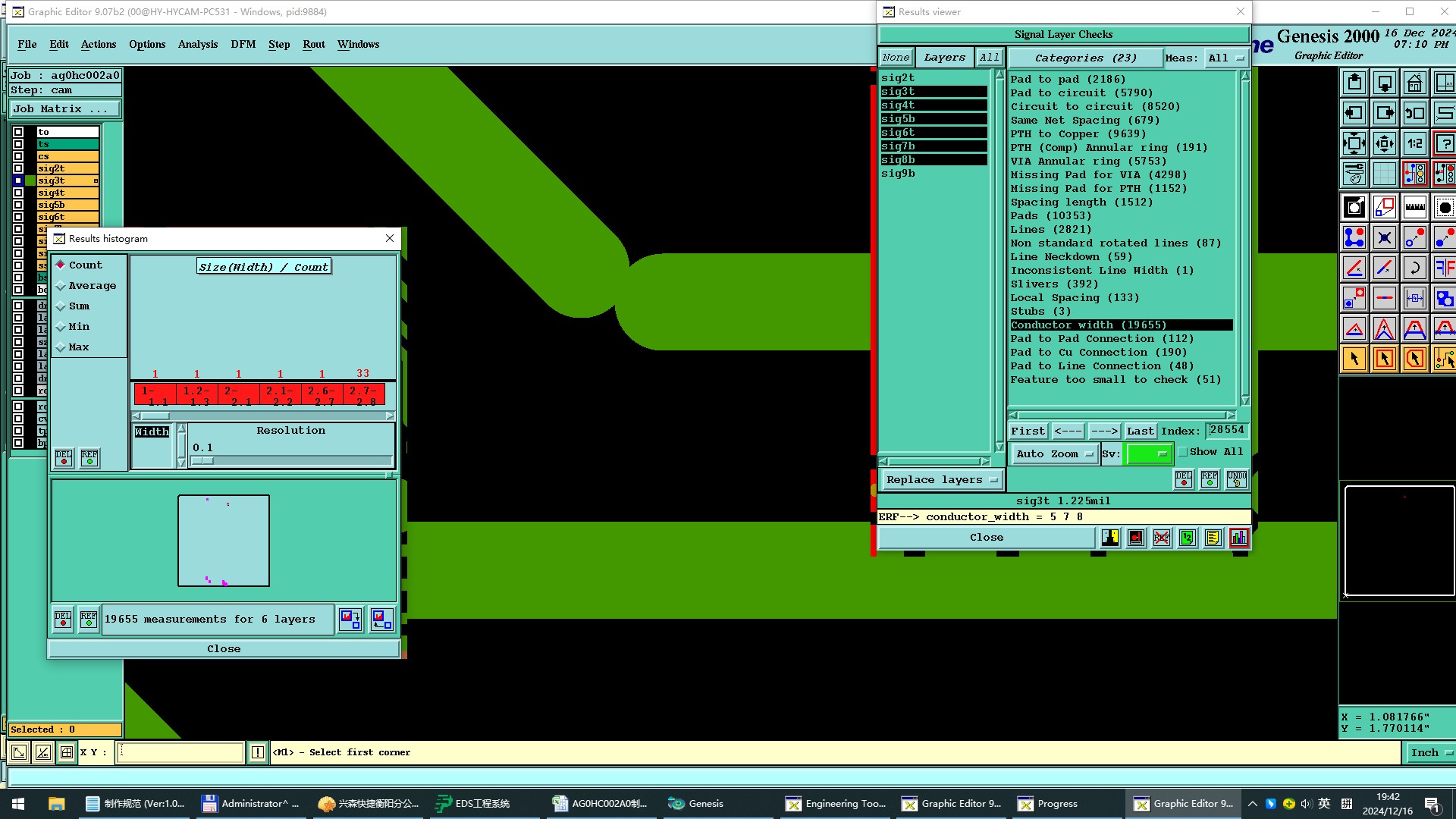This screenshot has height=819, width=1456.
Task: Click the Resolution slider handle
Action: pos(202,461)
